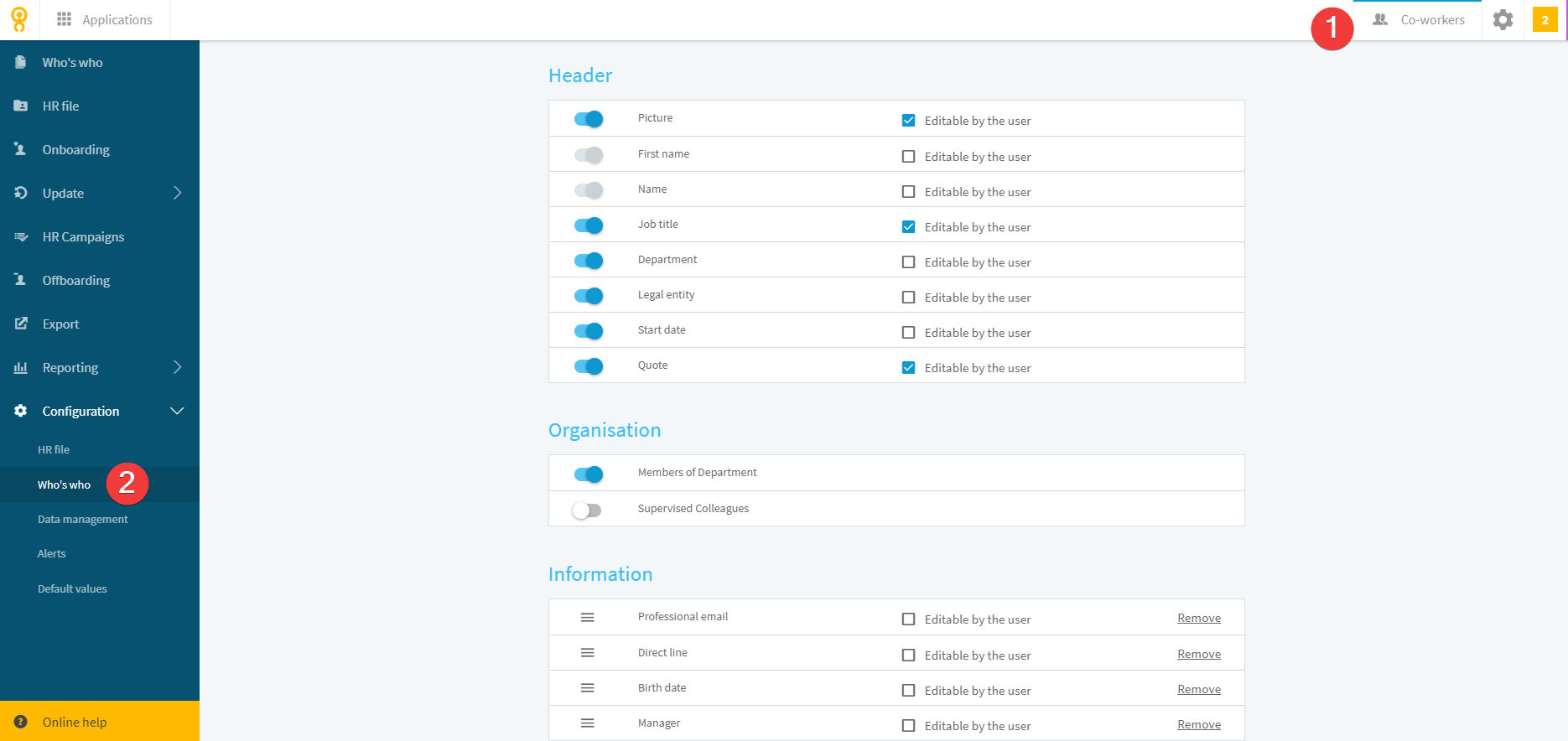
Task: Check Editable by the user for Professional email
Action: [908, 619]
